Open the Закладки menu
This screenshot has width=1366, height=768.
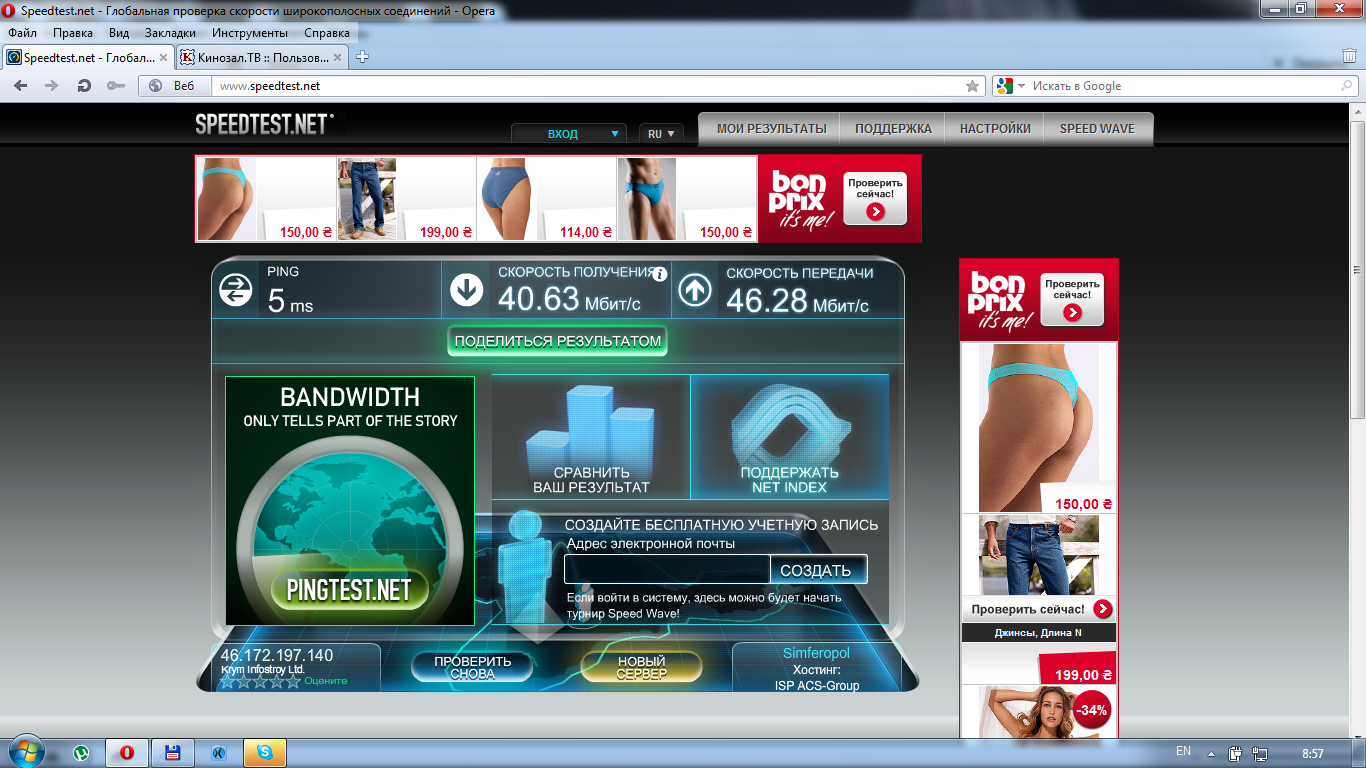coord(170,33)
